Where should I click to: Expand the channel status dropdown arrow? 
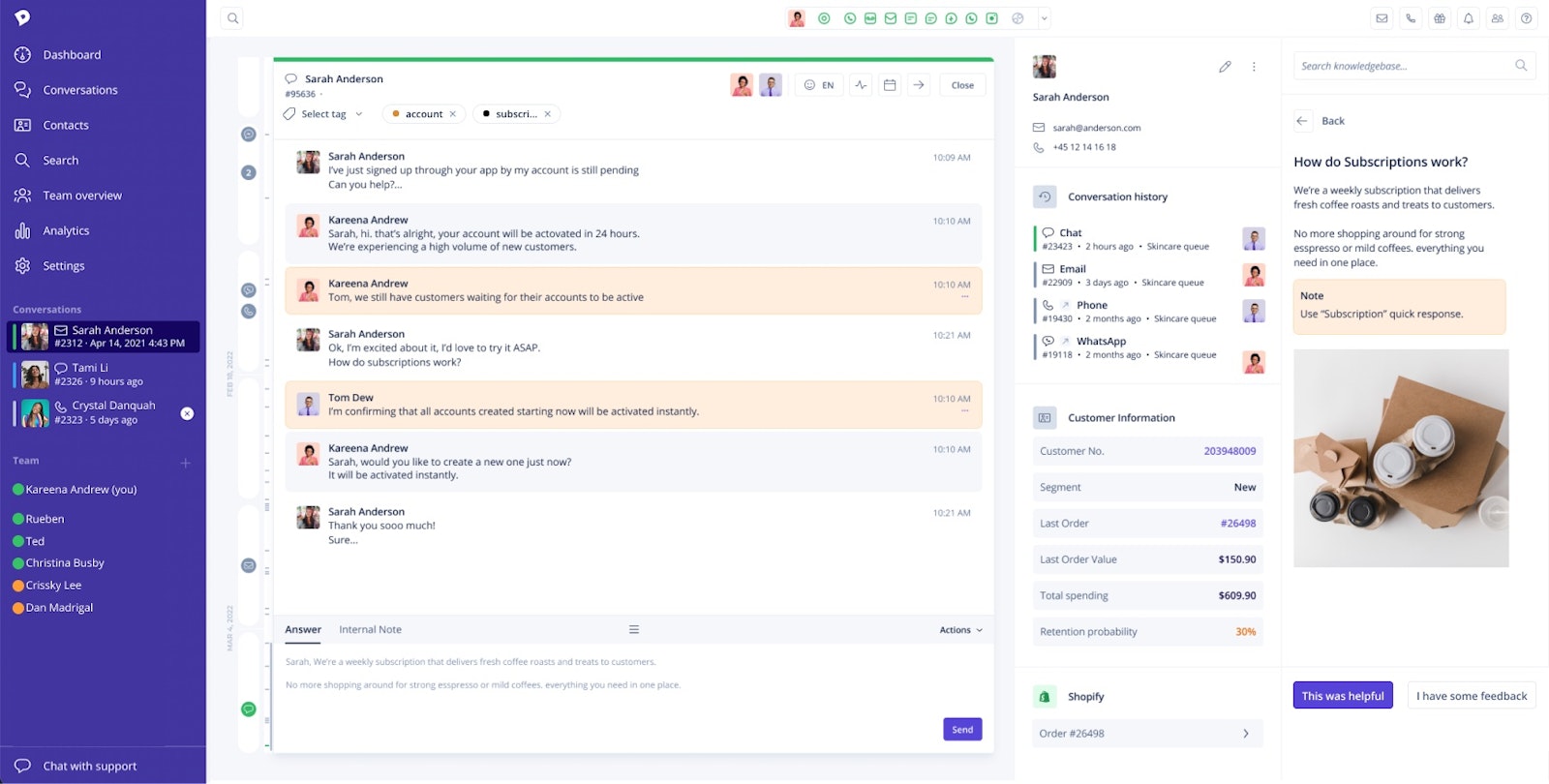(1044, 18)
